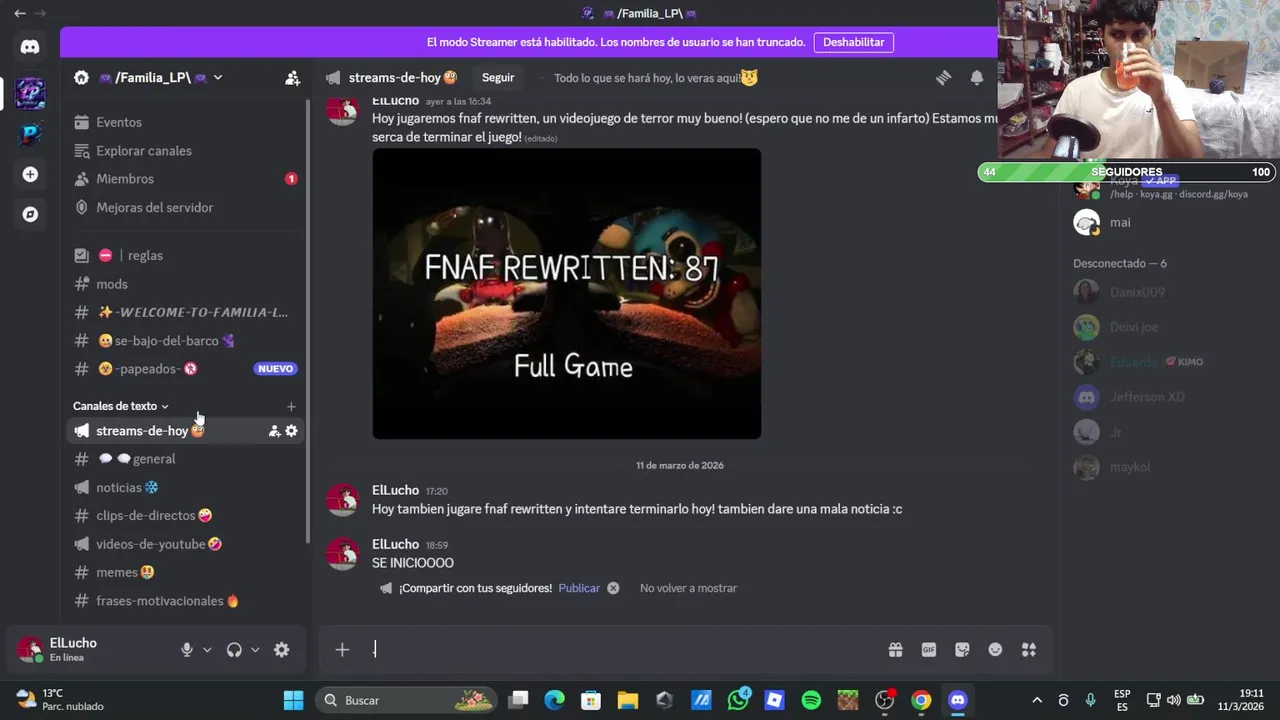Open Explorar canales
Screen dimensions: 1280x720
pos(186,151)
